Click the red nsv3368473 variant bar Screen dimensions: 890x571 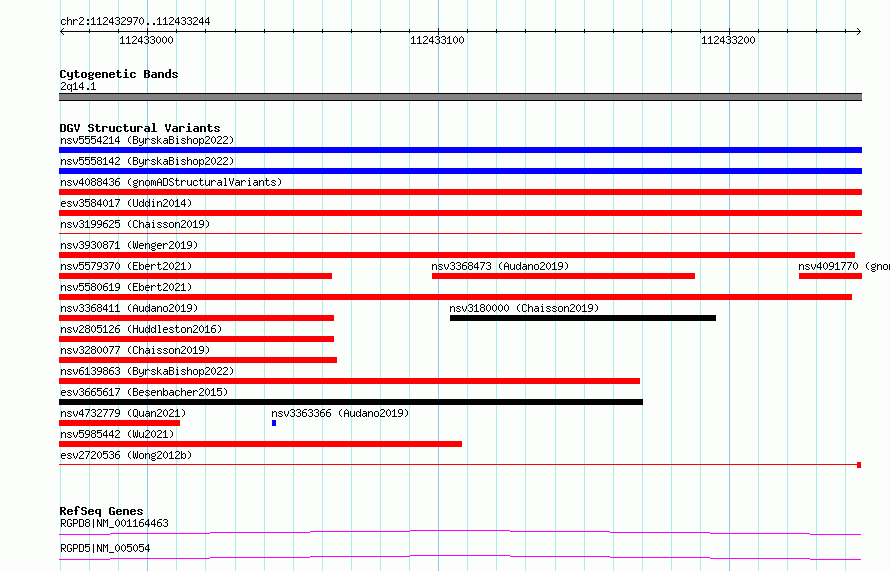[x=563, y=276]
